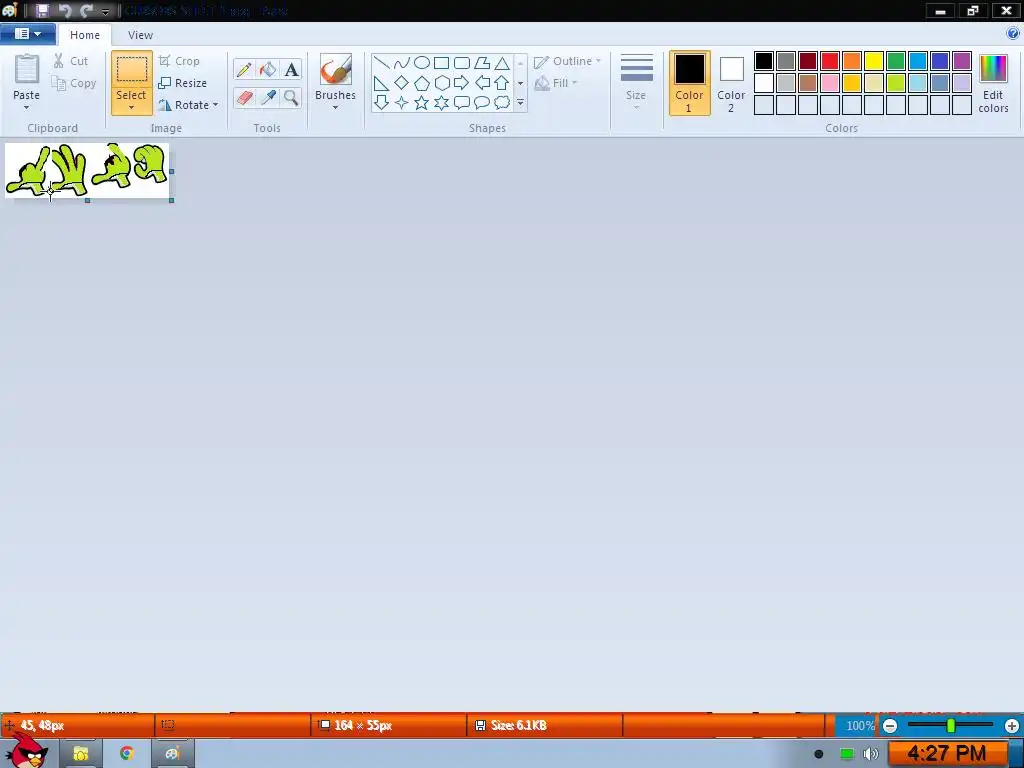Pick the red color swatch

830,61
